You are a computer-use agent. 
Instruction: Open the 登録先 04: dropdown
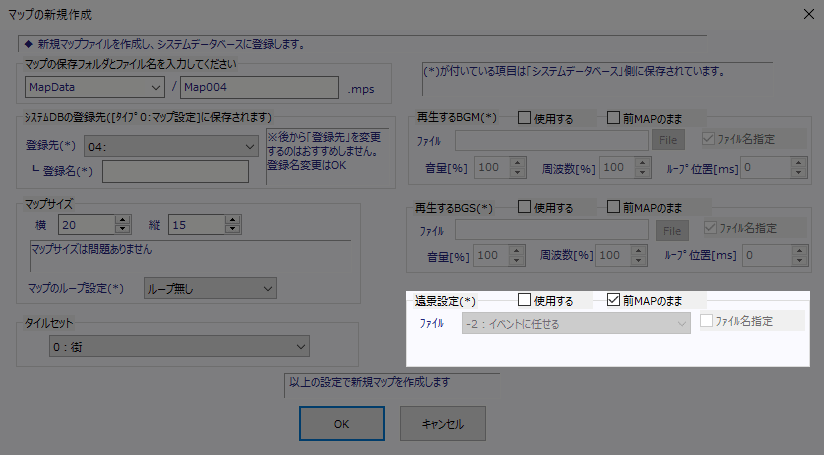(171, 147)
